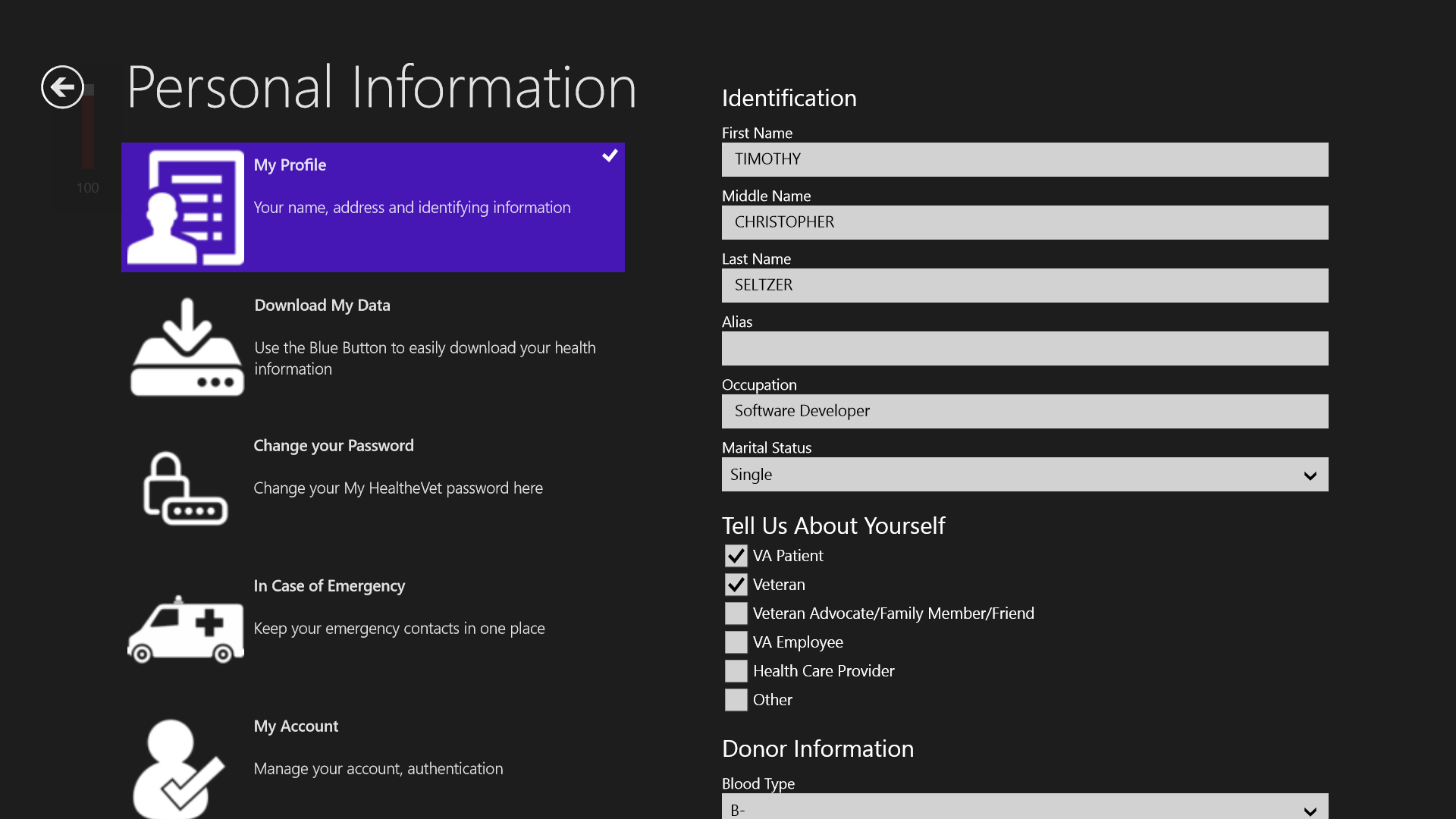Uncheck the Veteran checkbox
Screen dimensions: 1456x819
point(736,585)
